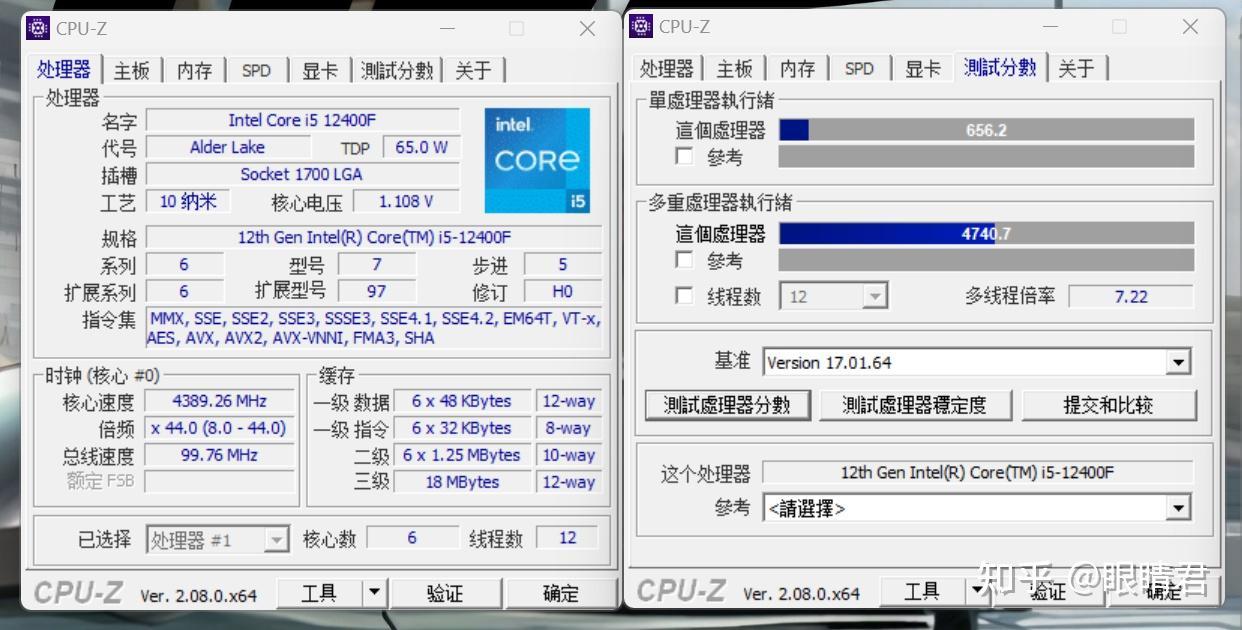Click the 规格 field in left window
The width and height of the screenshot is (1242, 630).
pyautogui.click(x=374, y=237)
